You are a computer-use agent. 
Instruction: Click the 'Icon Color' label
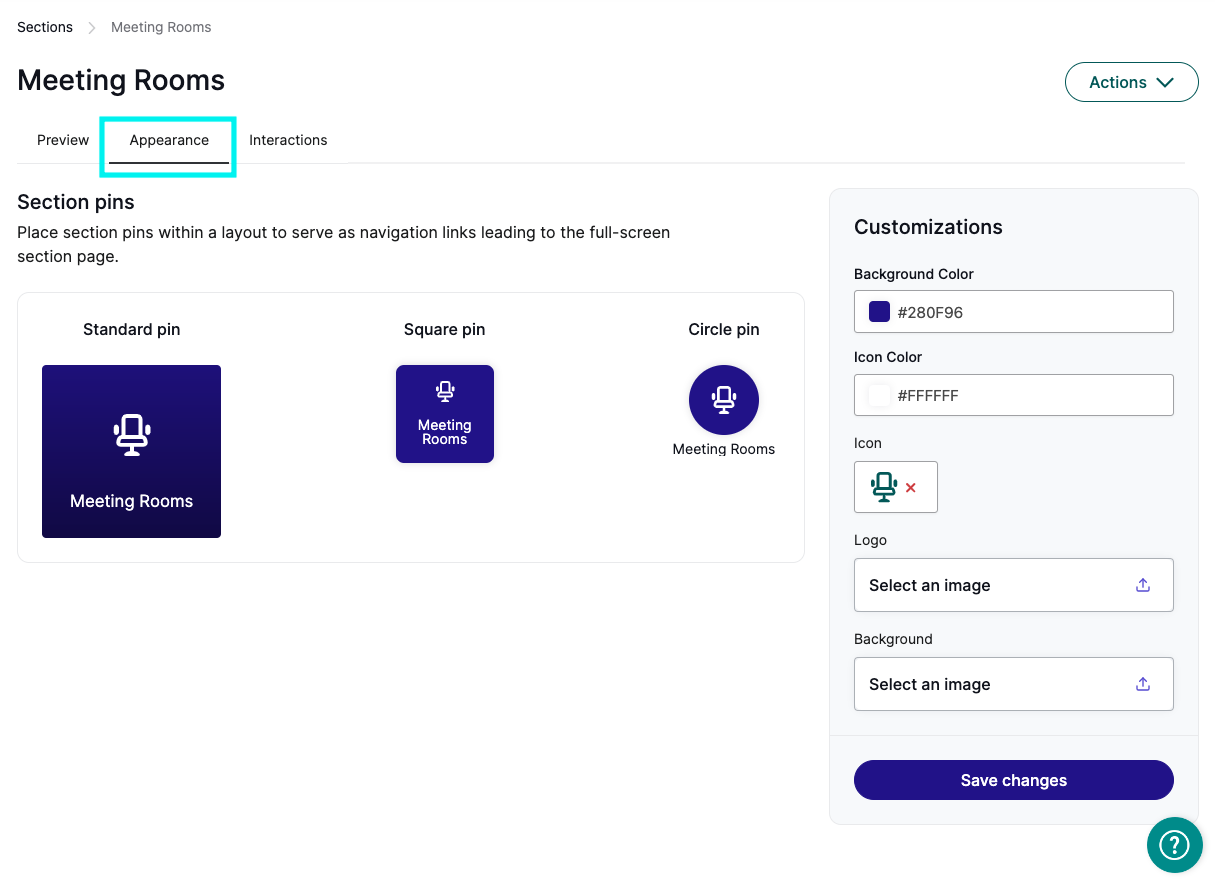(x=888, y=357)
